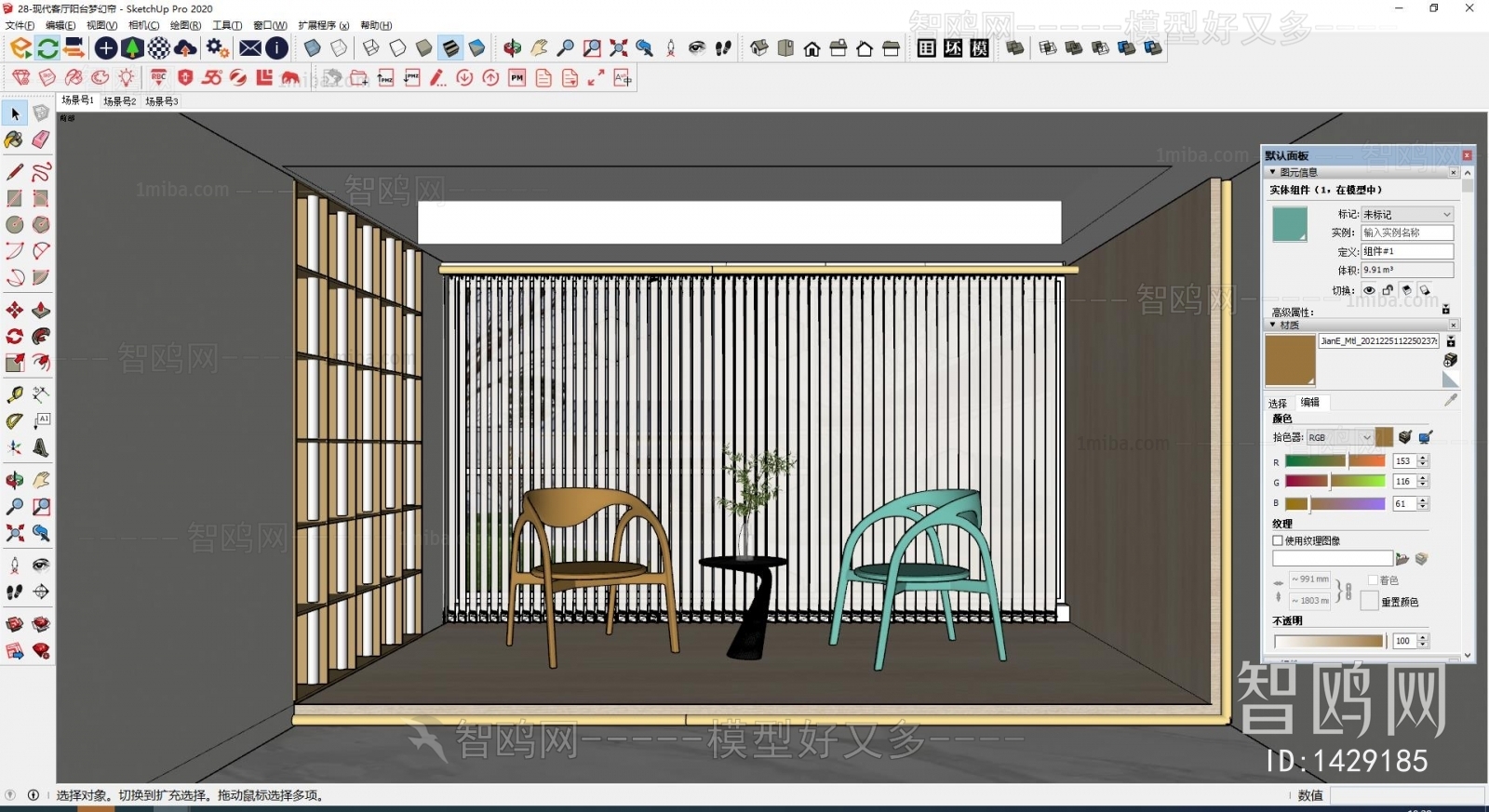Increase the opacity value stepper
The width and height of the screenshot is (1489, 812).
pyautogui.click(x=1423, y=638)
